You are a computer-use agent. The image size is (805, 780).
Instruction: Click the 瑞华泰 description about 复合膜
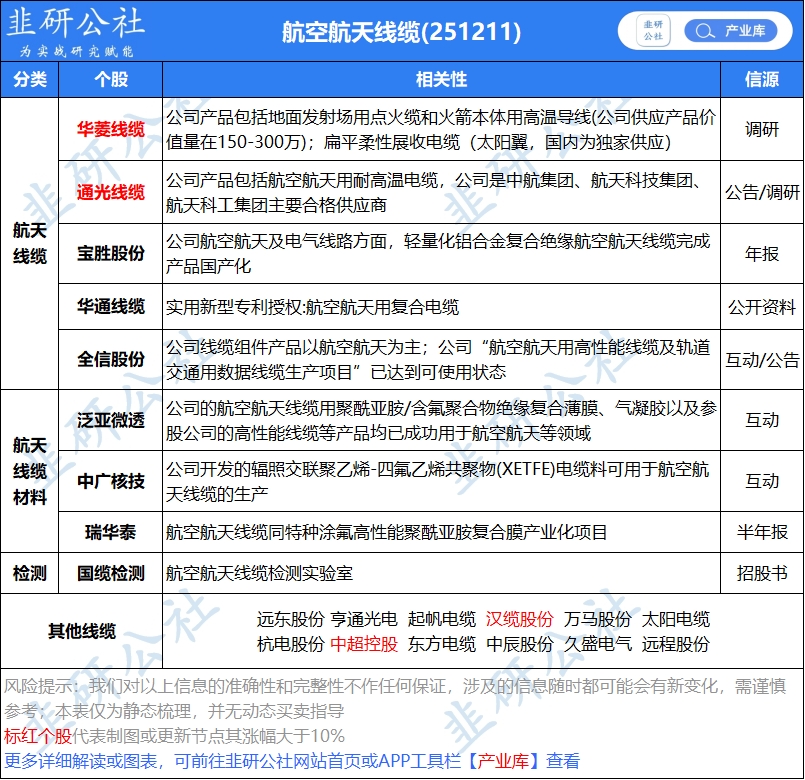pyautogui.click(x=386, y=532)
